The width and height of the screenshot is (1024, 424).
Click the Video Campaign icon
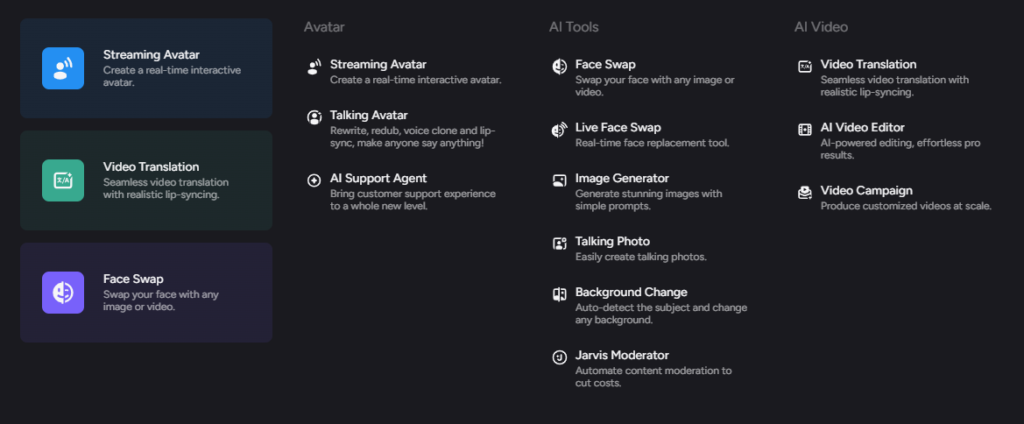pyautogui.click(x=805, y=193)
